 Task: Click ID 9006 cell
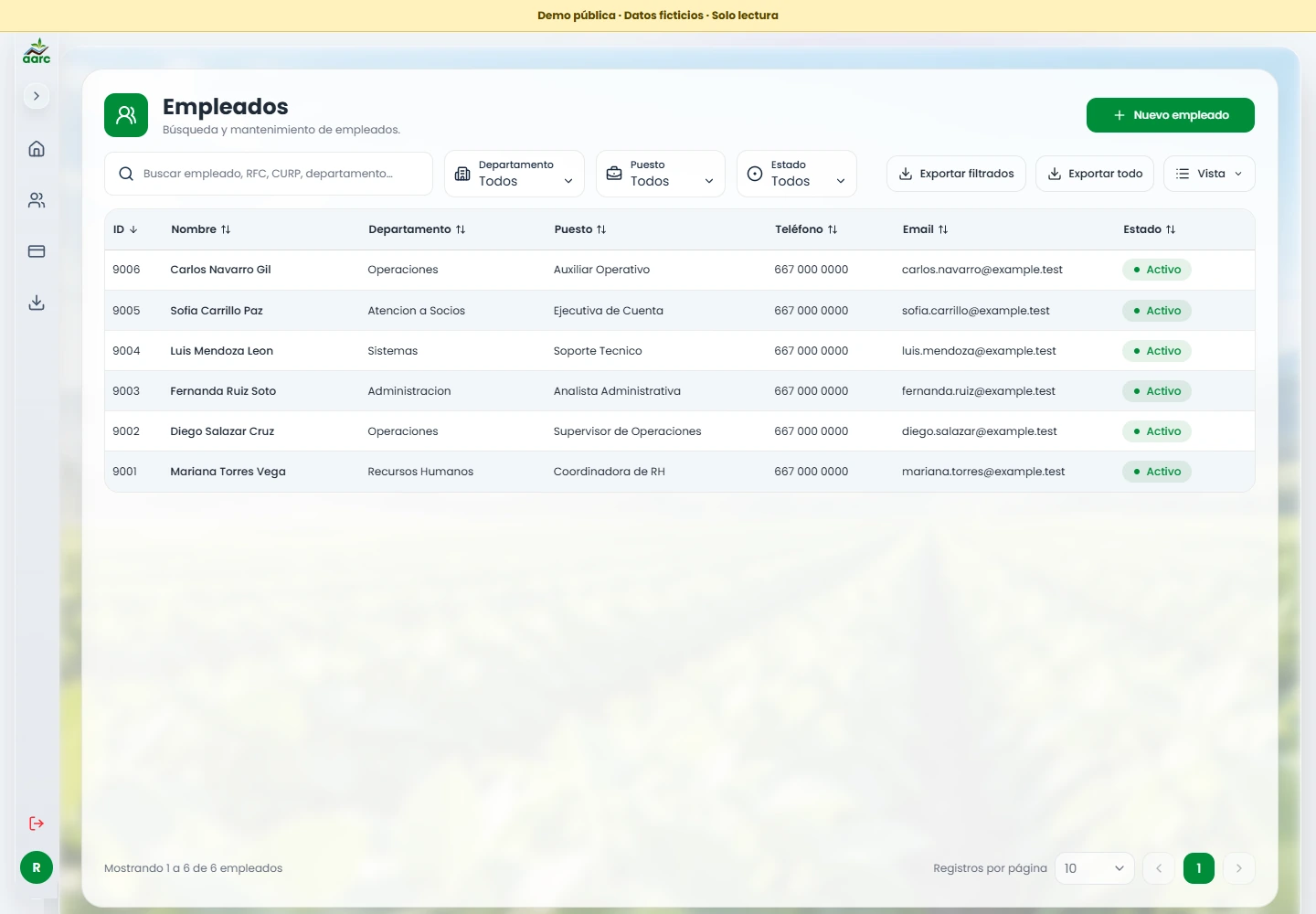[126, 270]
